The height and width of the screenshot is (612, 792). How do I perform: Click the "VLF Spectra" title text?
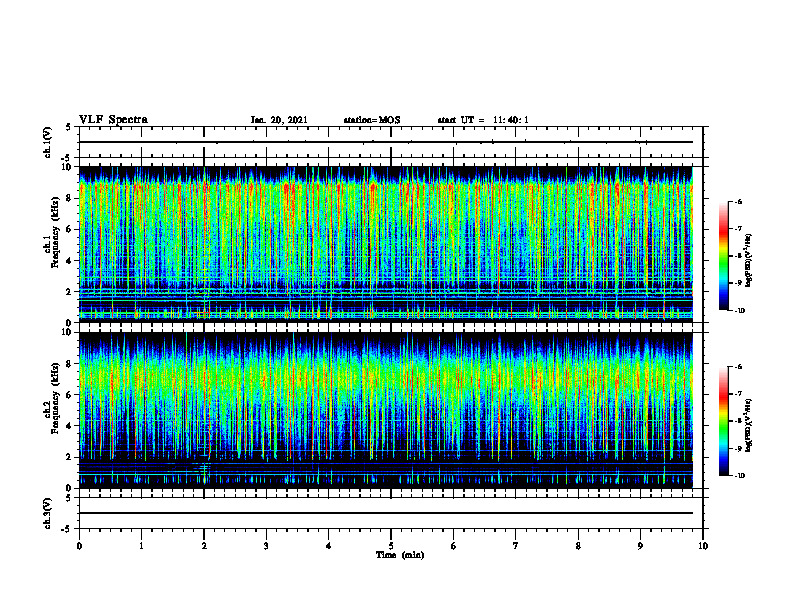114,120
